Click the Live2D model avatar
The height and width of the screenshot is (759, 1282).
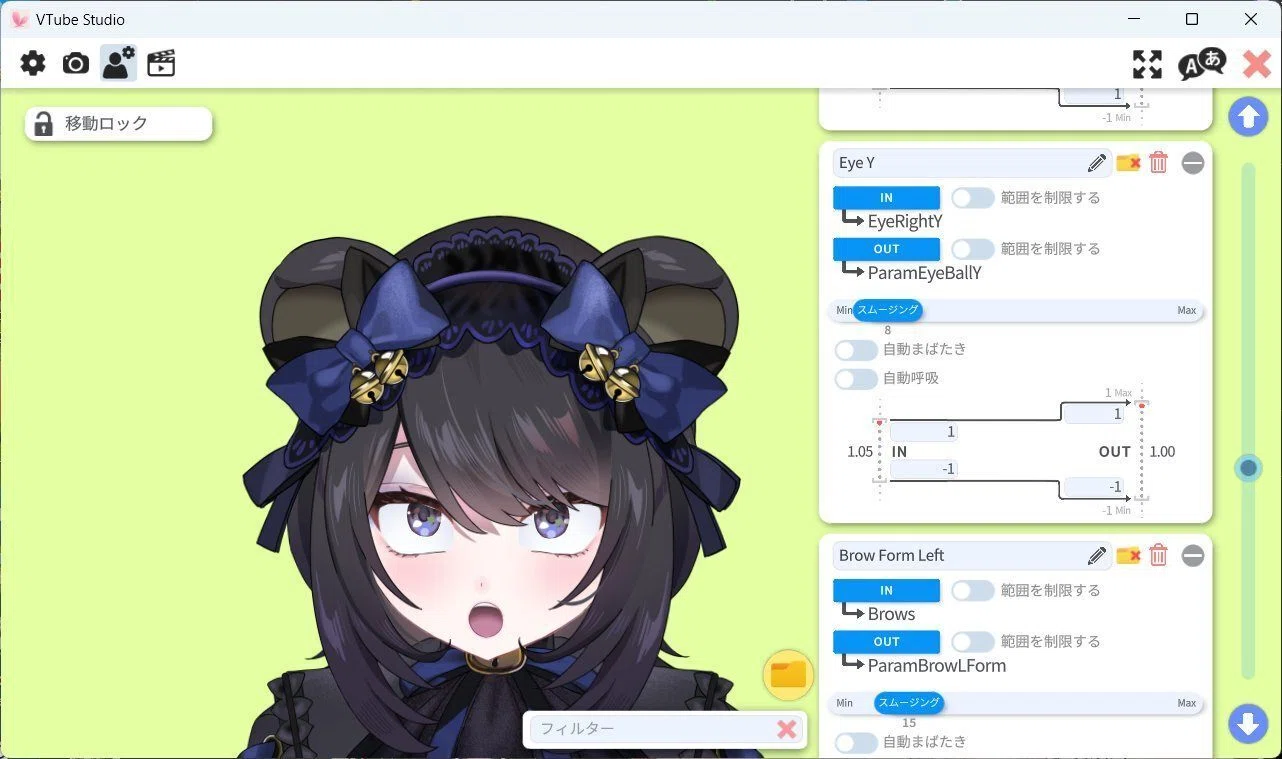coord(490,490)
